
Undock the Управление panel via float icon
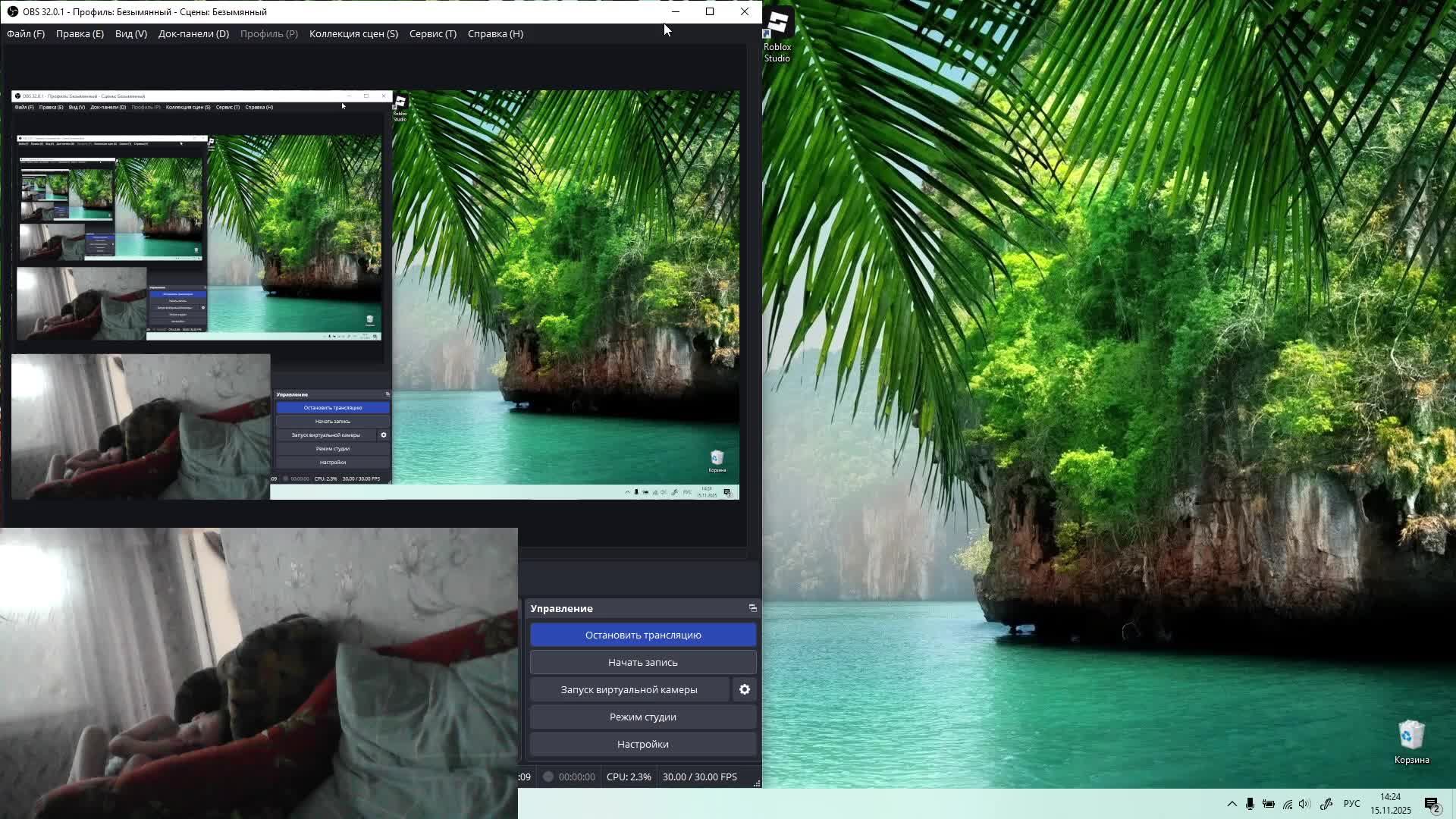(x=752, y=608)
